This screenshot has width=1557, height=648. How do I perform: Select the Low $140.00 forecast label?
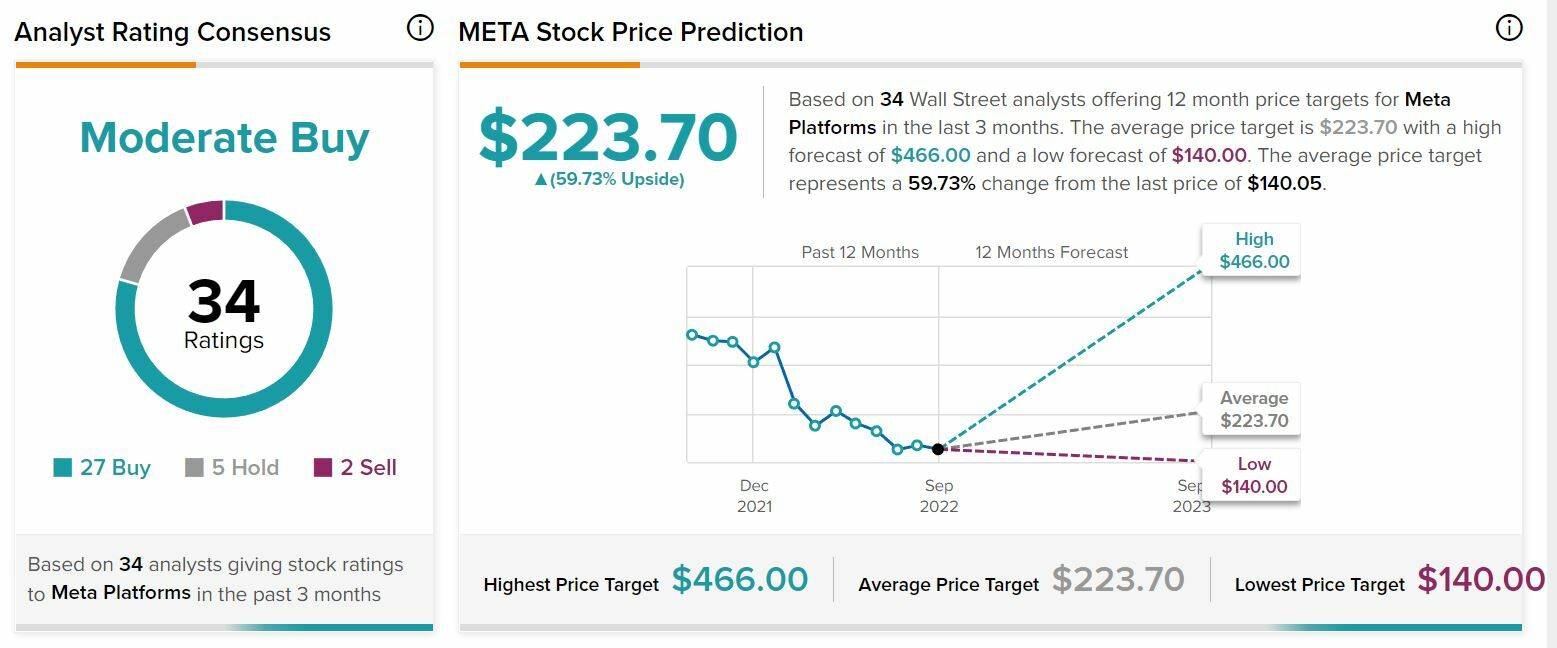click(1254, 475)
